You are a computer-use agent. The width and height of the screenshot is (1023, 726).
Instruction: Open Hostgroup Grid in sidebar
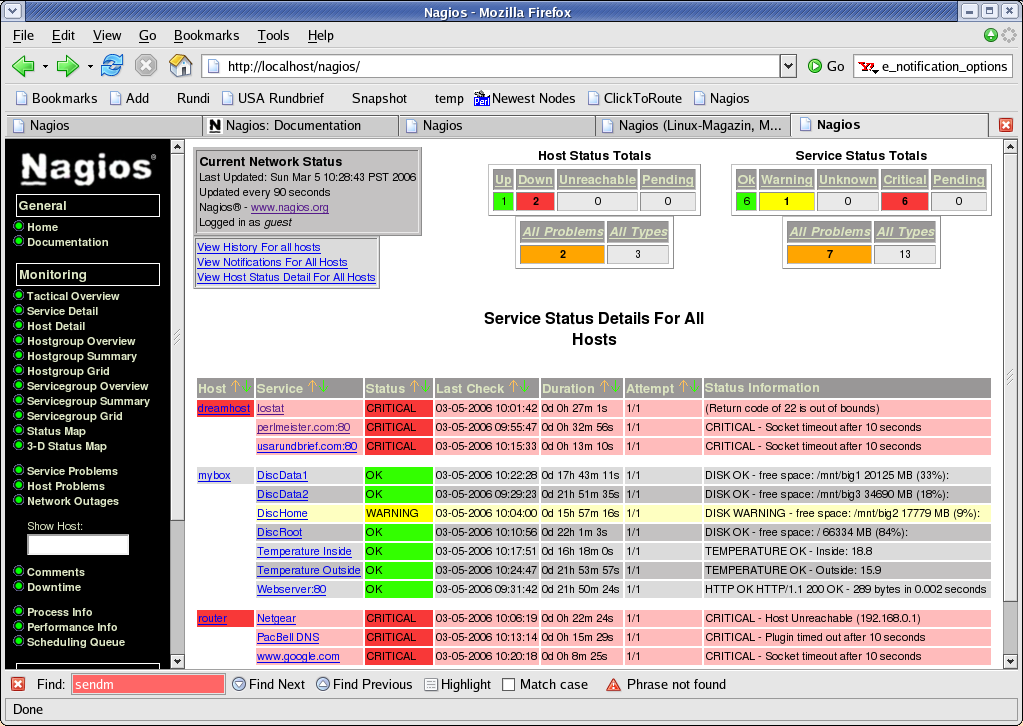pyautogui.click(x=68, y=371)
